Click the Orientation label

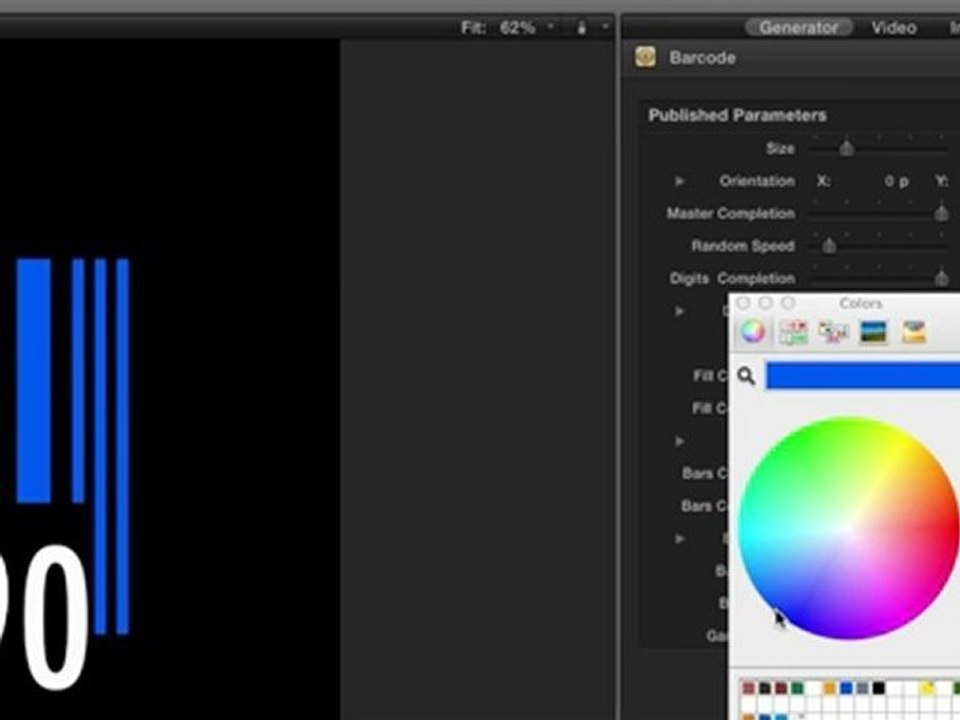[x=757, y=181]
